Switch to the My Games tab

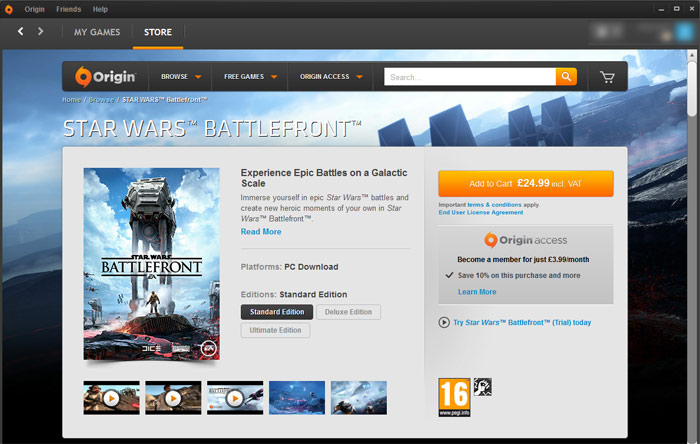(x=97, y=32)
